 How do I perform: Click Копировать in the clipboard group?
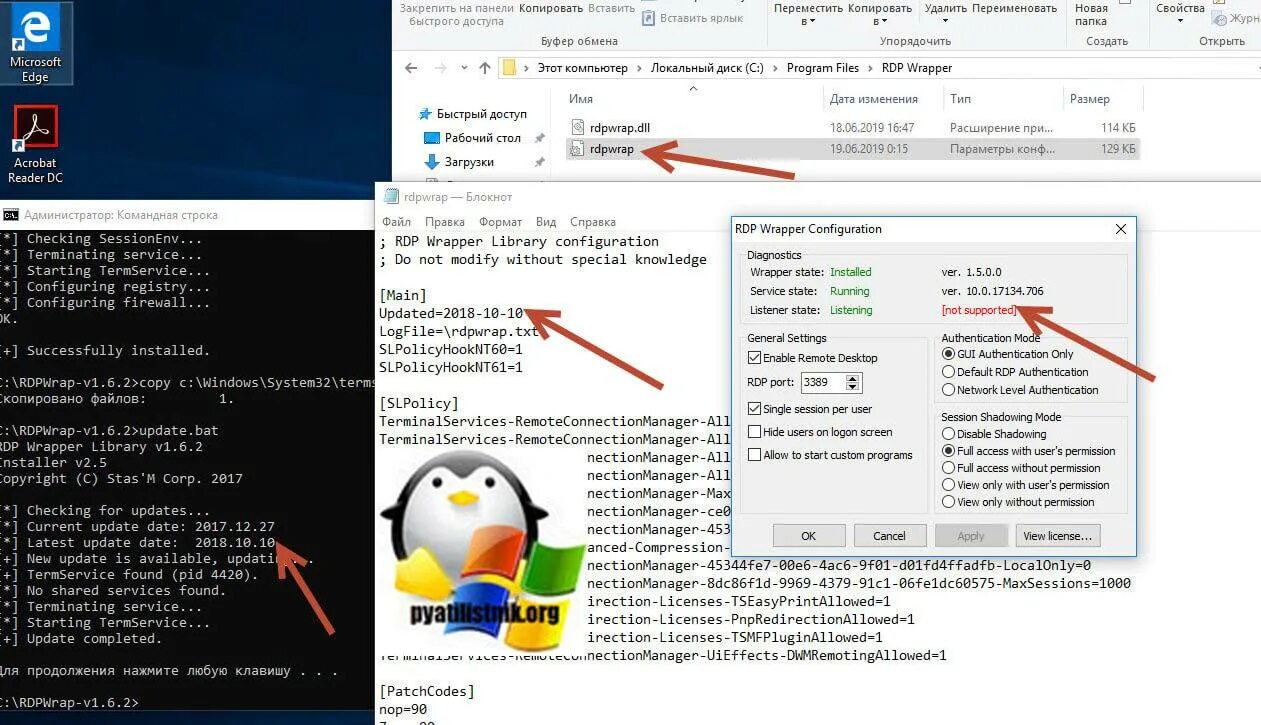coord(551,8)
